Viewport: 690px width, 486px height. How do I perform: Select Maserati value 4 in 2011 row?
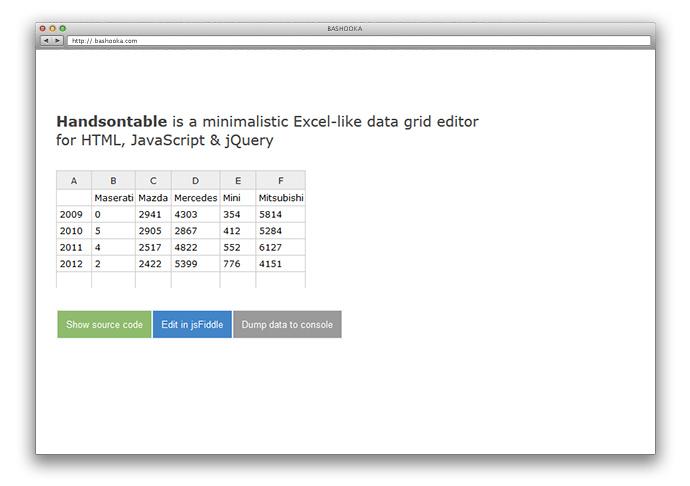pos(114,247)
